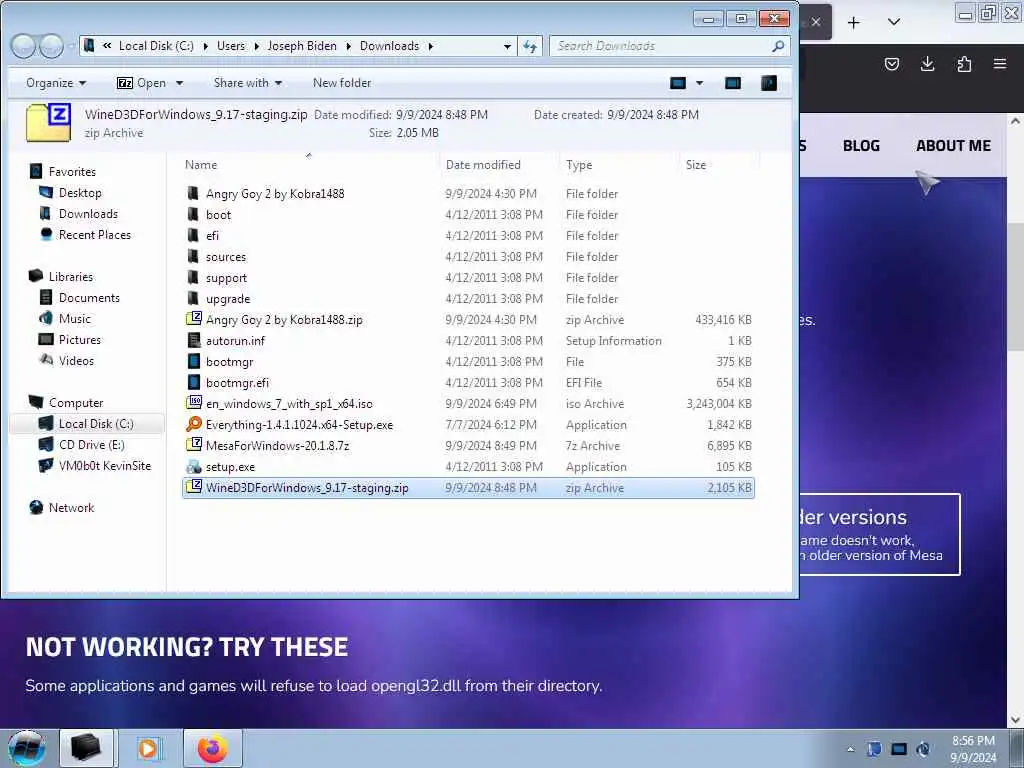Click the Angry Goy 2 zip archive icon
1024x768 pixels.
(193, 319)
